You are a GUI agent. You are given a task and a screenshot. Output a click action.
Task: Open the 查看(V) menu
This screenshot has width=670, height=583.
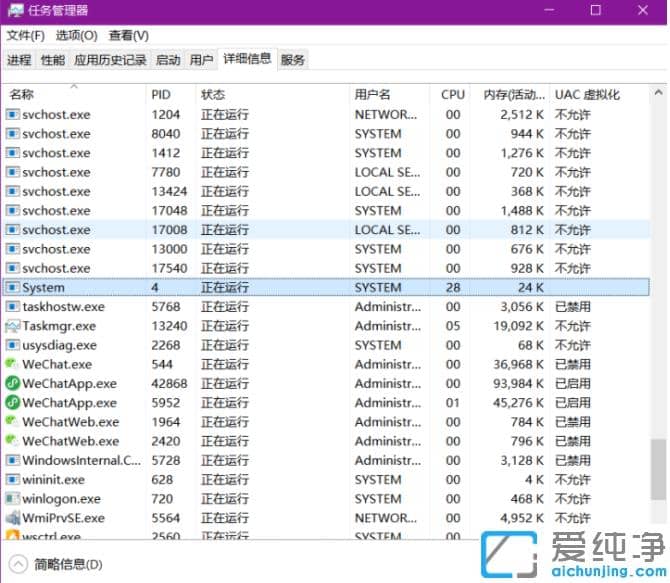click(x=129, y=35)
